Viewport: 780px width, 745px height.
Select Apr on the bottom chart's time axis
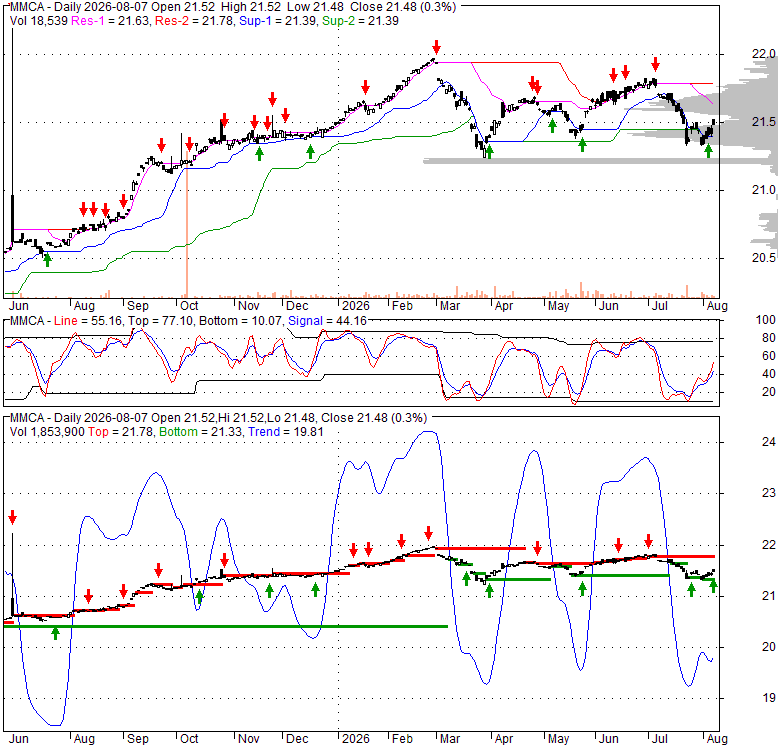[x=503, y=739]
